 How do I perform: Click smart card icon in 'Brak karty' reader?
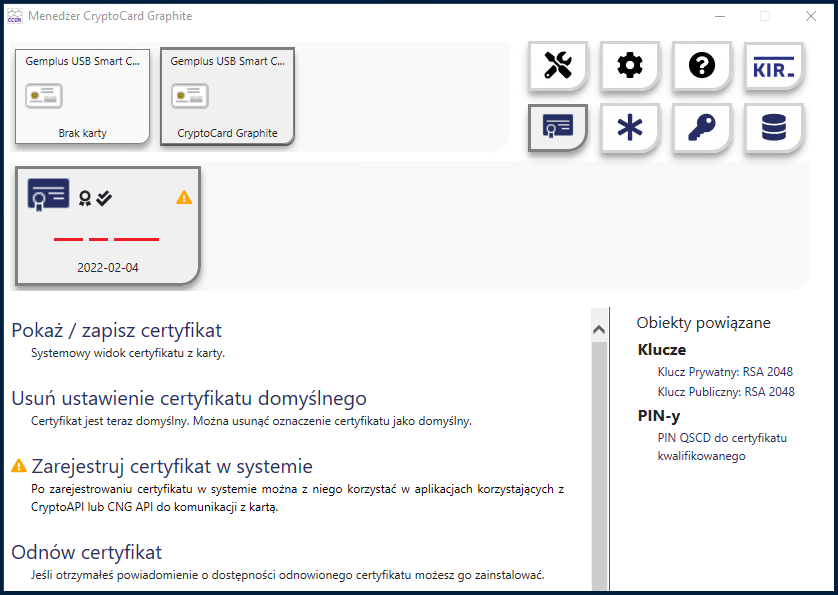coord(44,96)
